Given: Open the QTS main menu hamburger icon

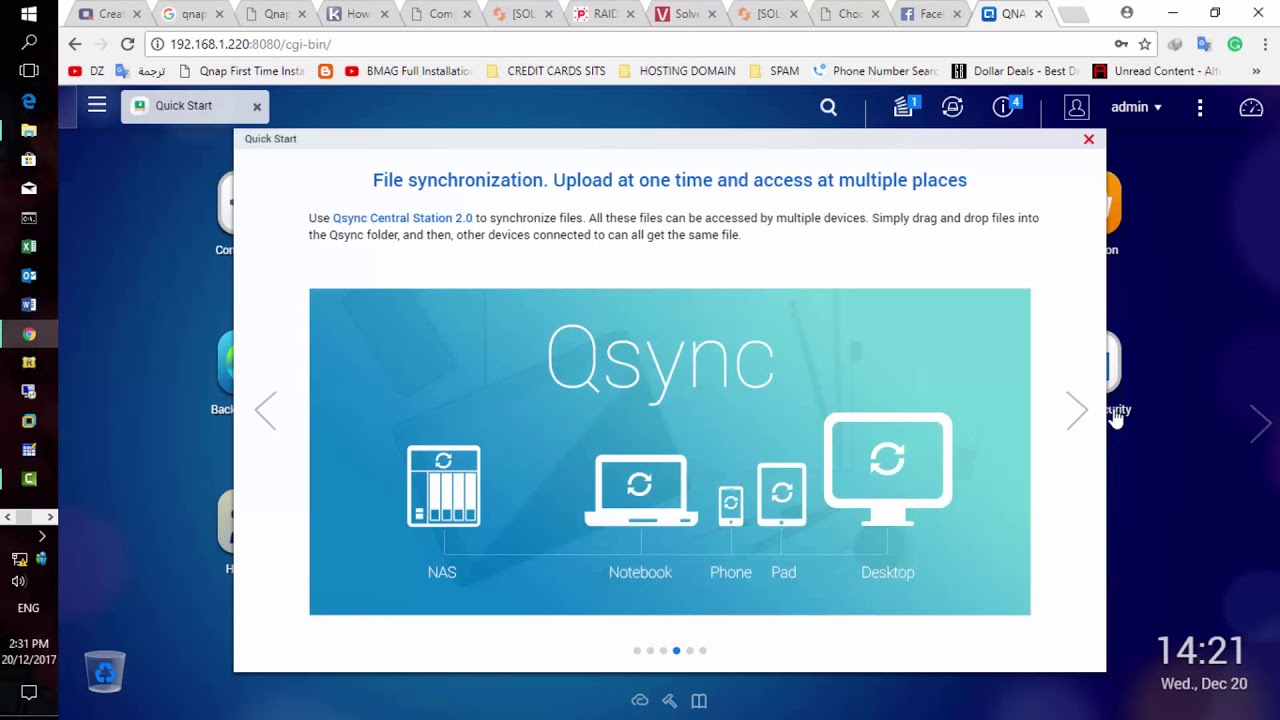Looking at the screenshot, I should (x=97, y=105).
